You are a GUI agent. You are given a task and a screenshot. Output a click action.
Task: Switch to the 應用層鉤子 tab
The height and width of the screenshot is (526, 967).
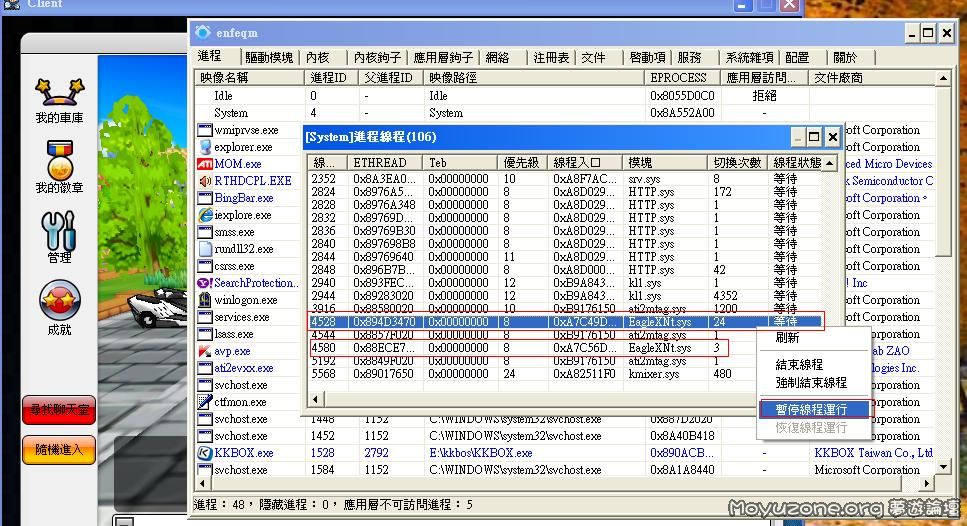[x=443, y=57]
